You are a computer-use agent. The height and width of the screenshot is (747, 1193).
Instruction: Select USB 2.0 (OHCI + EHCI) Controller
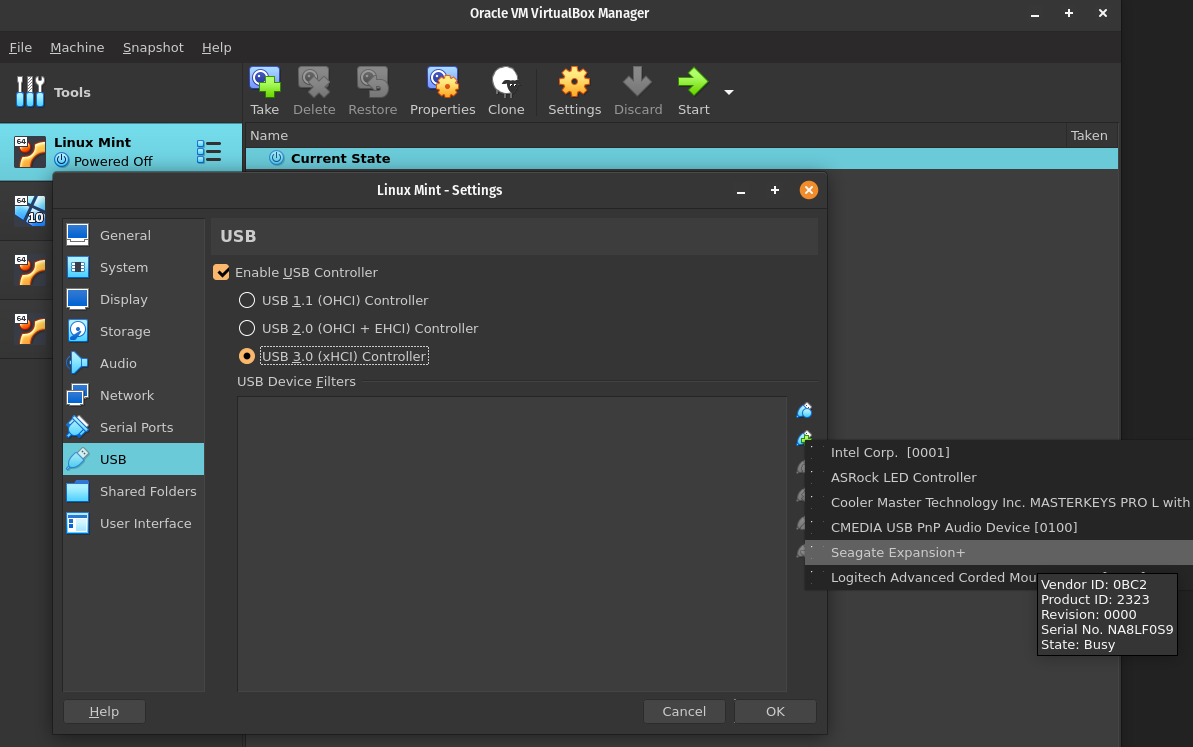(x=247, y=328)
